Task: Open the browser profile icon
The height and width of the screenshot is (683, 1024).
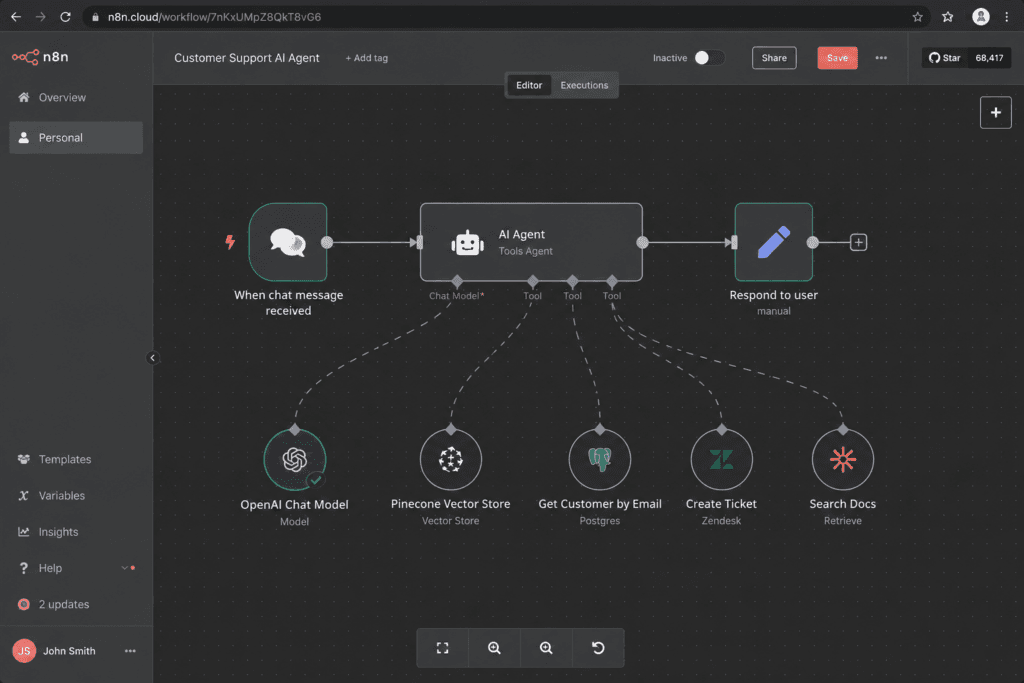Action: point(980,17)
